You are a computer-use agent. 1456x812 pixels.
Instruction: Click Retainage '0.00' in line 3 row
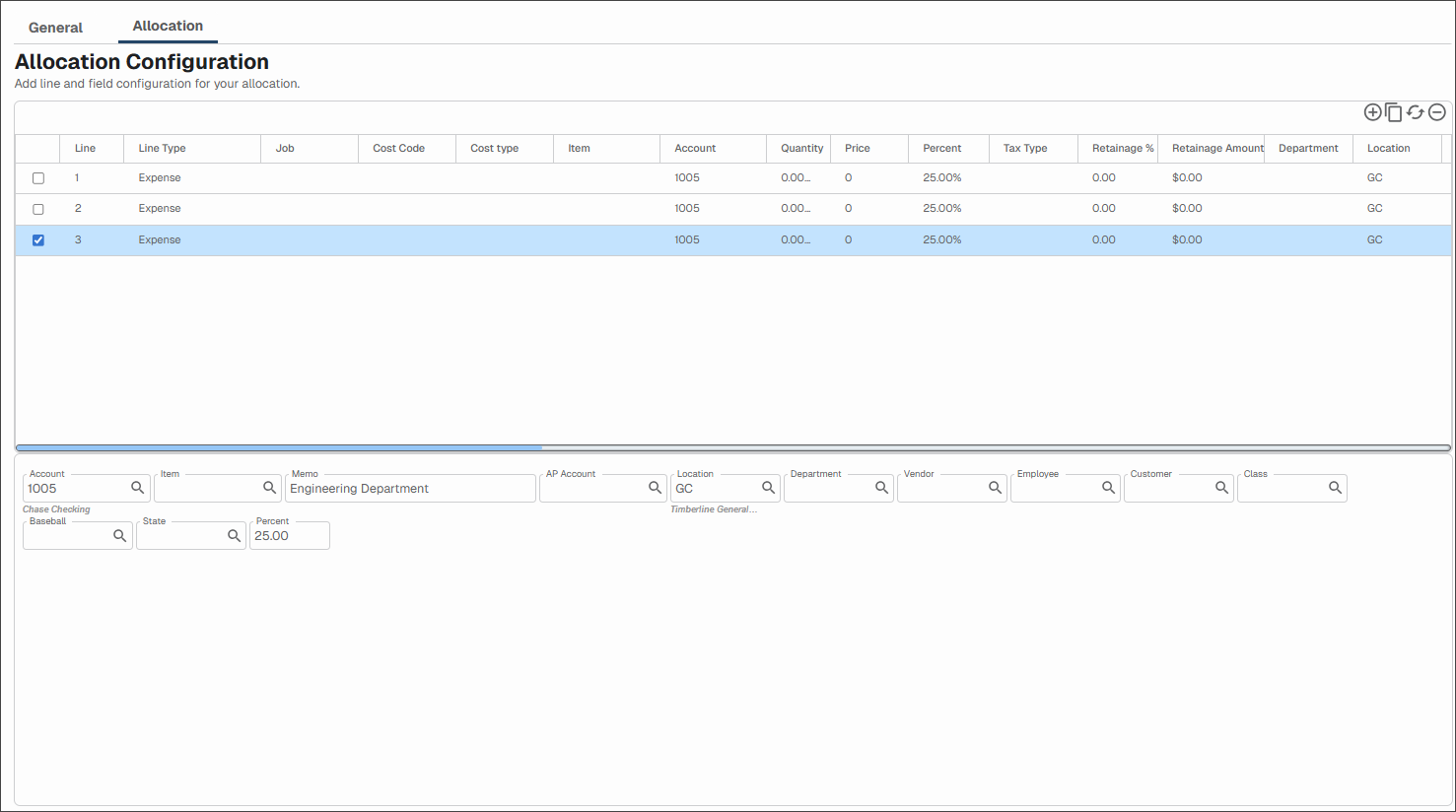[1104, 240]
